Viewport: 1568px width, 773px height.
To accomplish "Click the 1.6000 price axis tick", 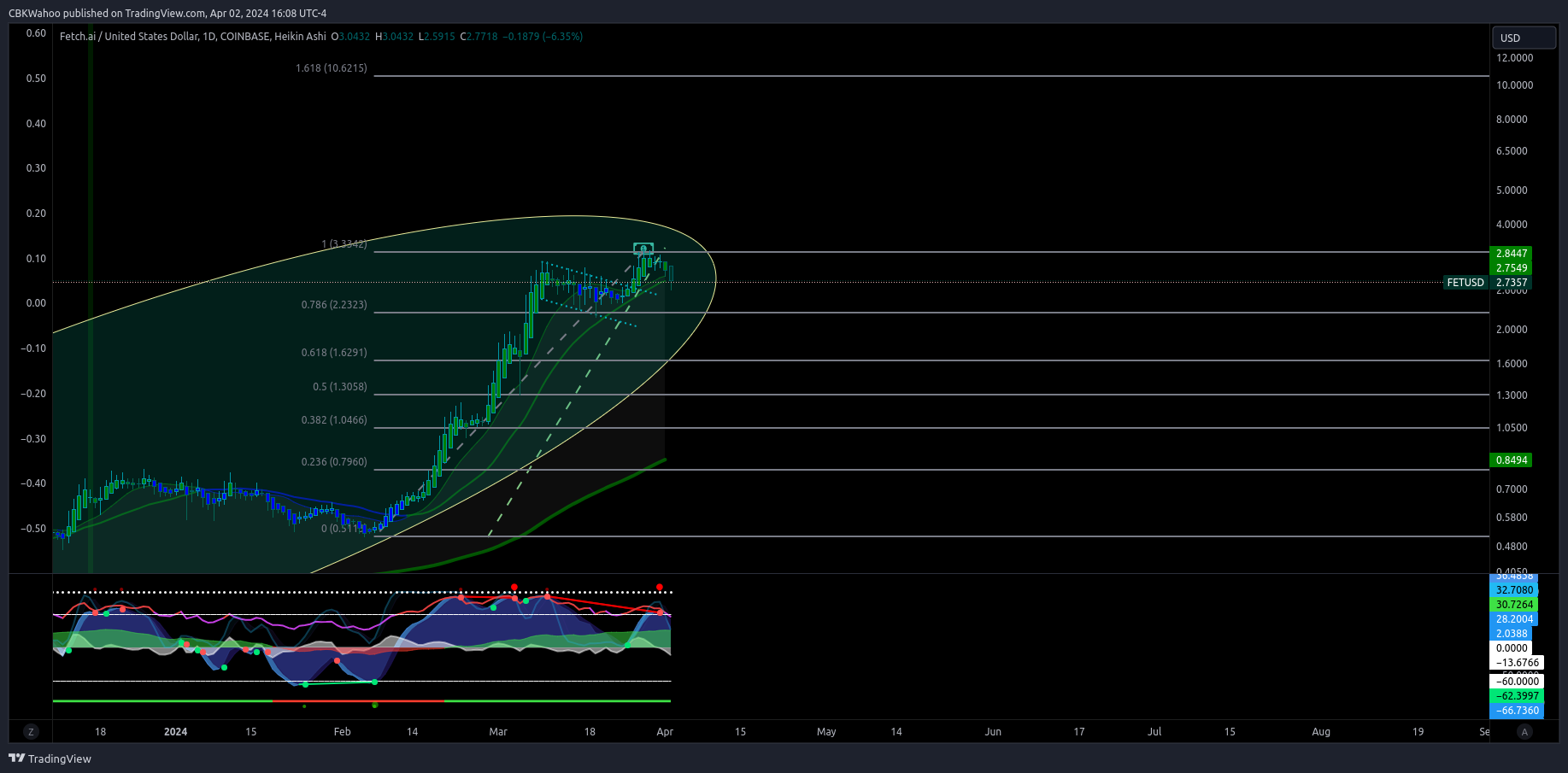I will [x=1512, y=364].
